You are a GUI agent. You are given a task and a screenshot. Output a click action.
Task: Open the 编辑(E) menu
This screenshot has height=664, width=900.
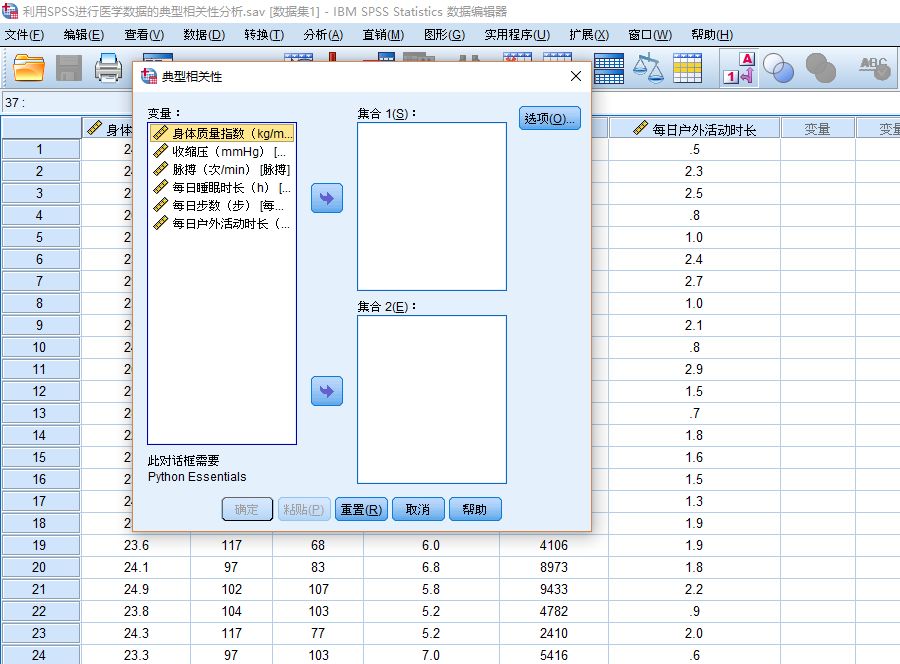(x=84, y=35)
